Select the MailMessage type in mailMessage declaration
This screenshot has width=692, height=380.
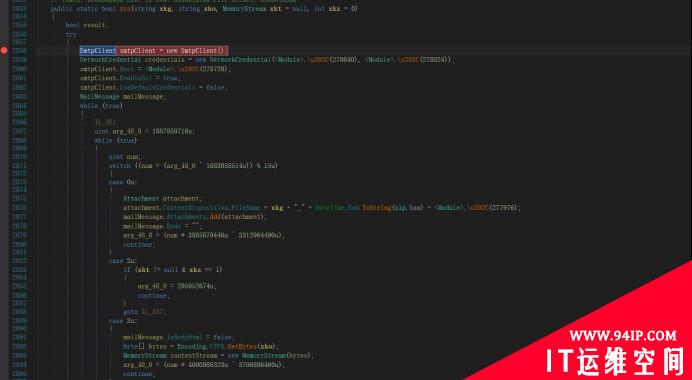[99, 97]
